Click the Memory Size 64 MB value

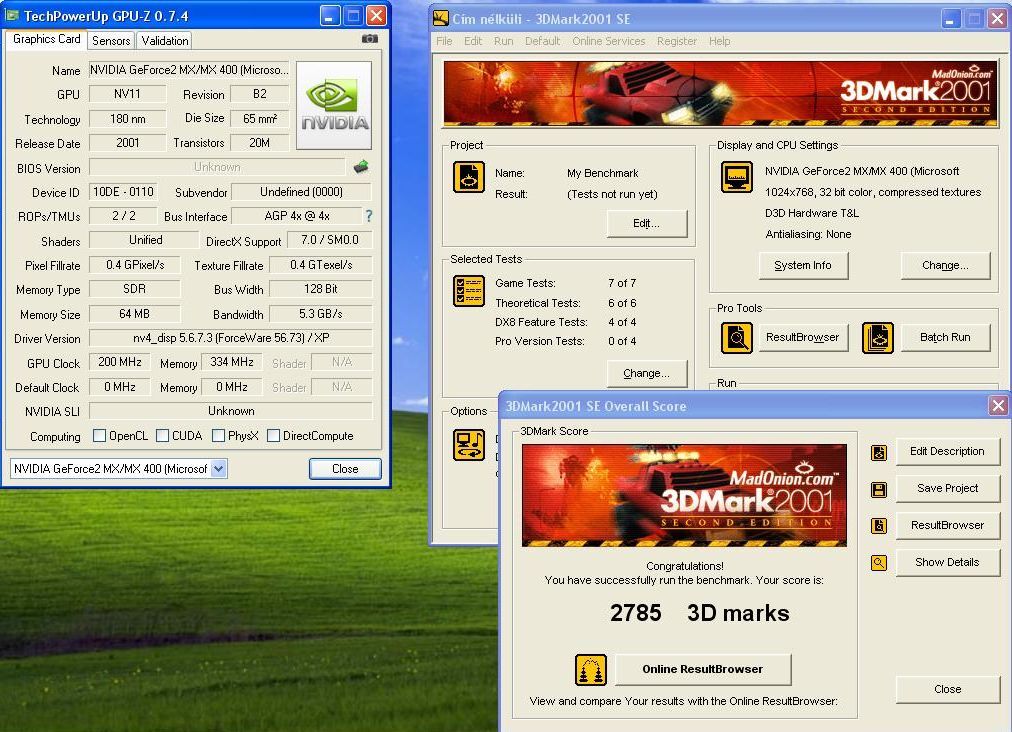tap(134, 314)
